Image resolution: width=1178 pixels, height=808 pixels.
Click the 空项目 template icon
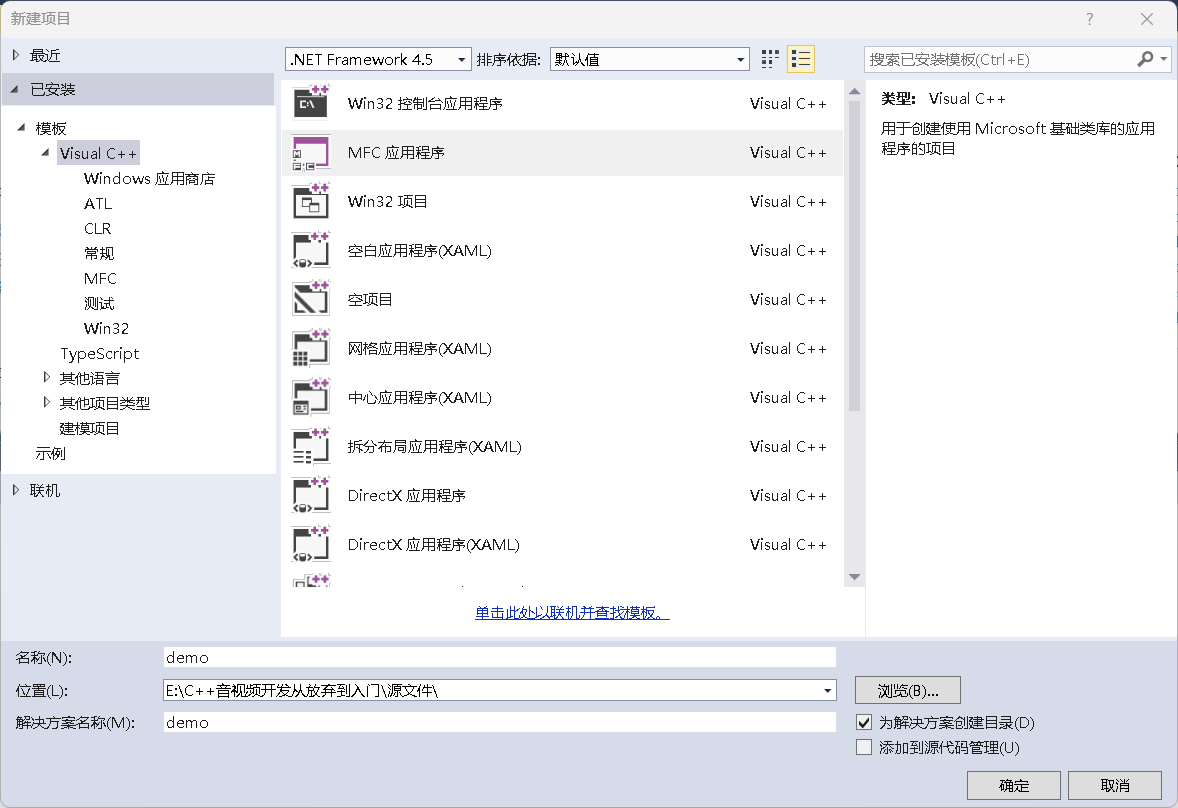311,299
